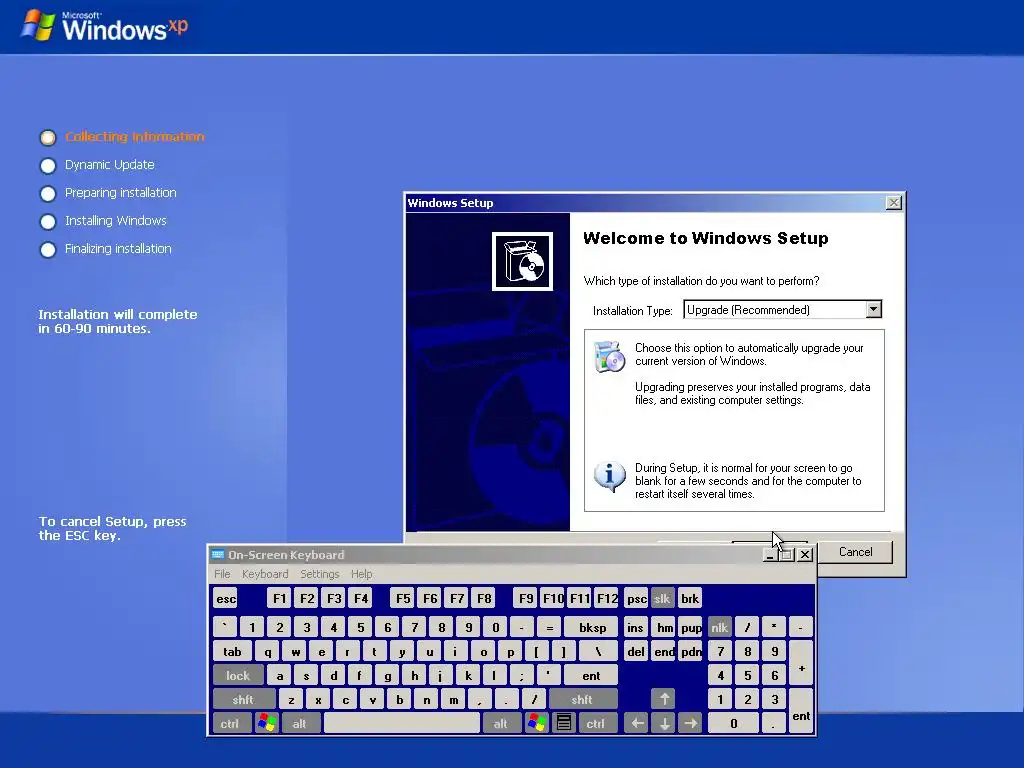Open the Installation Type dropdown arrow

coord(873,310)
